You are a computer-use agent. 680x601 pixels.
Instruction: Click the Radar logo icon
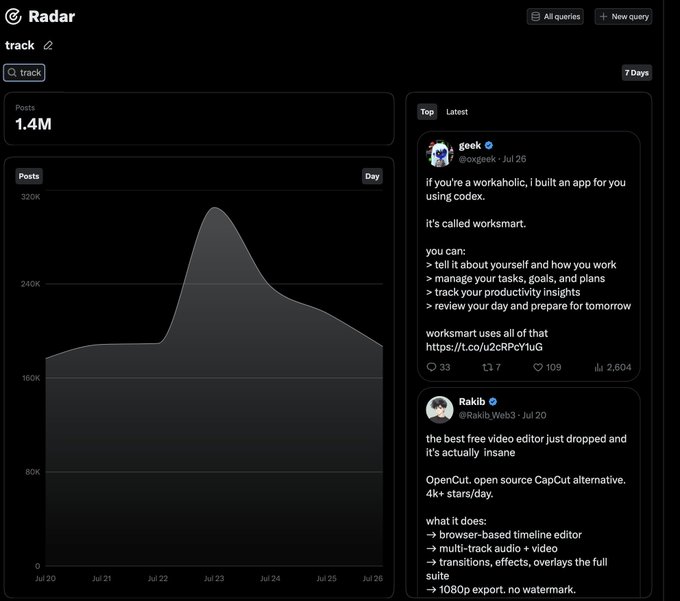pyautogui.click(x=13, y=16)
